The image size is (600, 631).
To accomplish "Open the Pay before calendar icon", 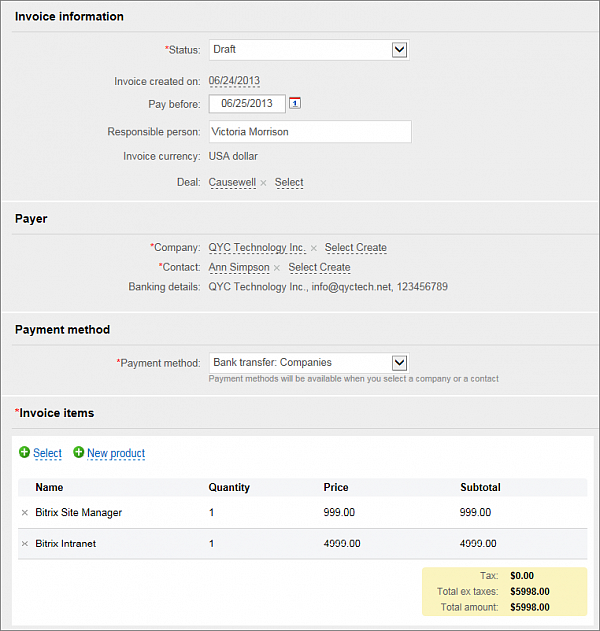I will (295, 103).
